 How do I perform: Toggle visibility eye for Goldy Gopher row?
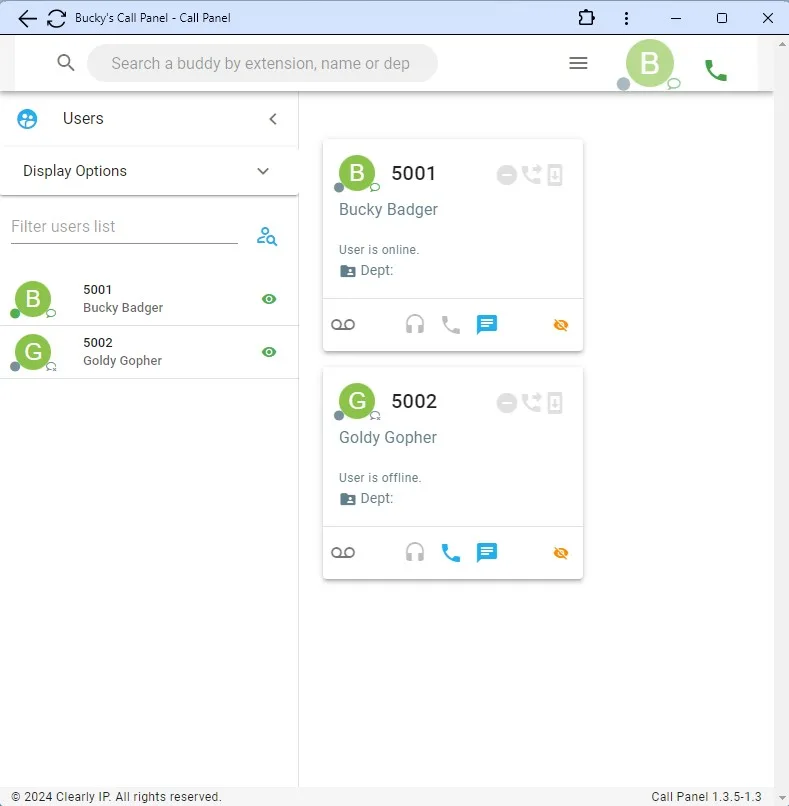click(269, 352)
